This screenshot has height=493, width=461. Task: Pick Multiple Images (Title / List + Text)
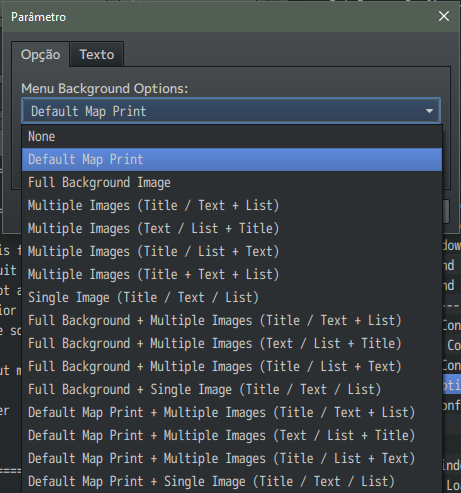[x=232, y=252]
